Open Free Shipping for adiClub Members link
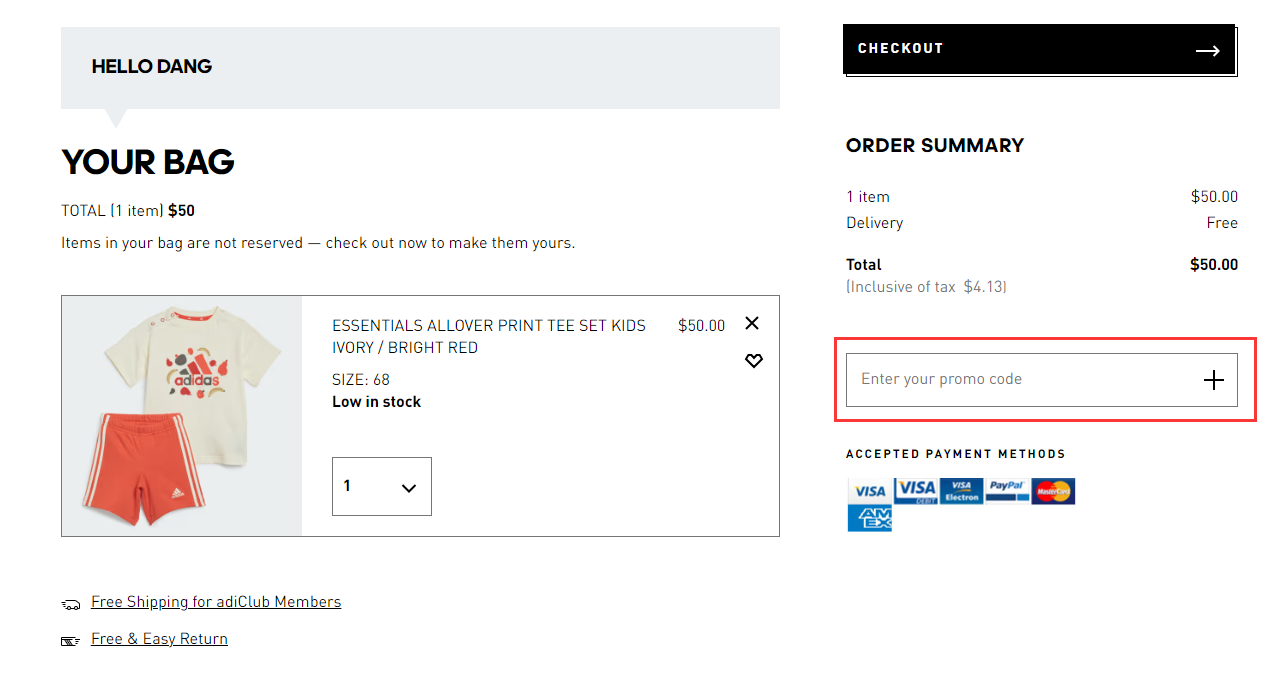The width and height of the screenshot is (1271, 686). (x=216, y=602)
